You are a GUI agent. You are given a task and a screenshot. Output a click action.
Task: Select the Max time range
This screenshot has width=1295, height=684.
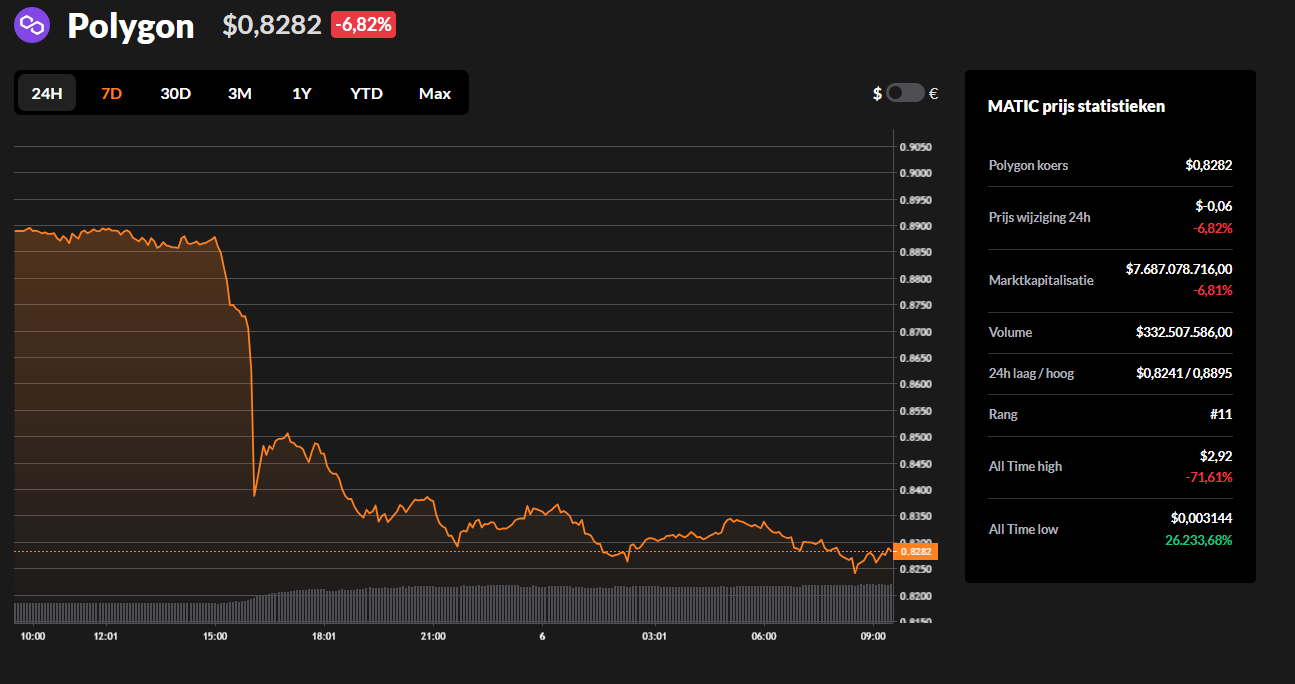(x=434, y=93)
